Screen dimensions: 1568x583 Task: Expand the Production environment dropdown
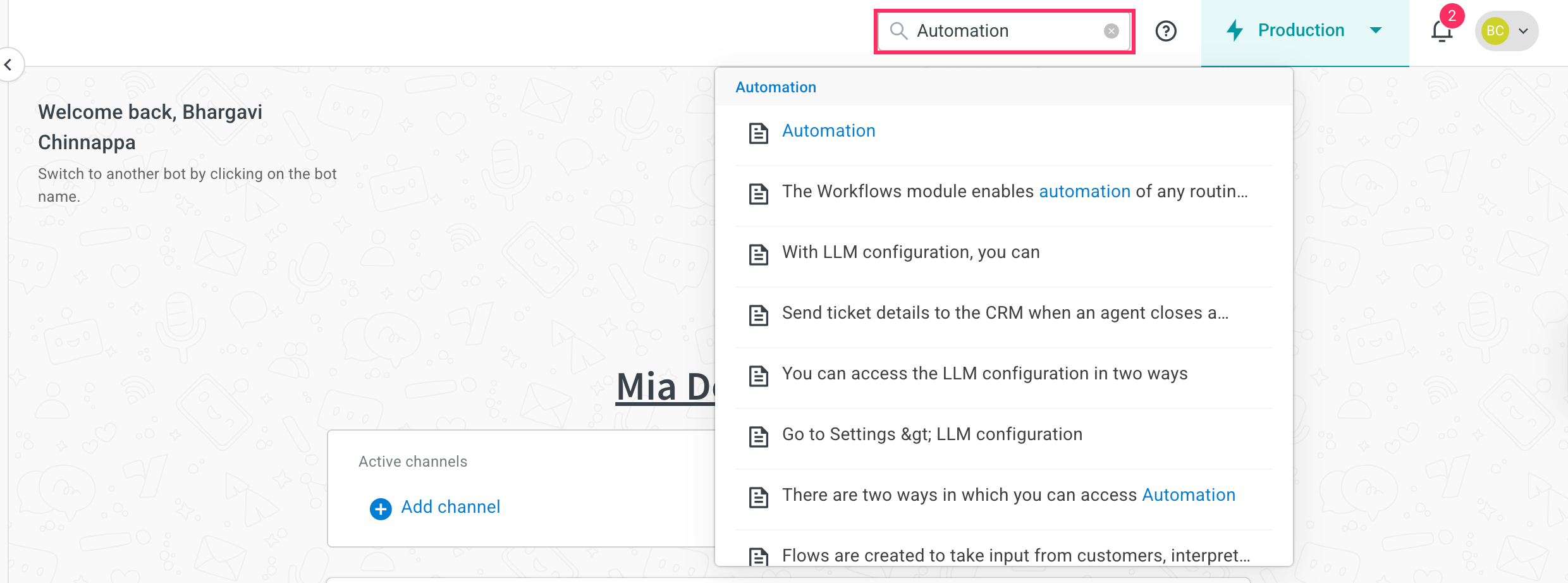pyautogui.click(x=1375, y=30)
